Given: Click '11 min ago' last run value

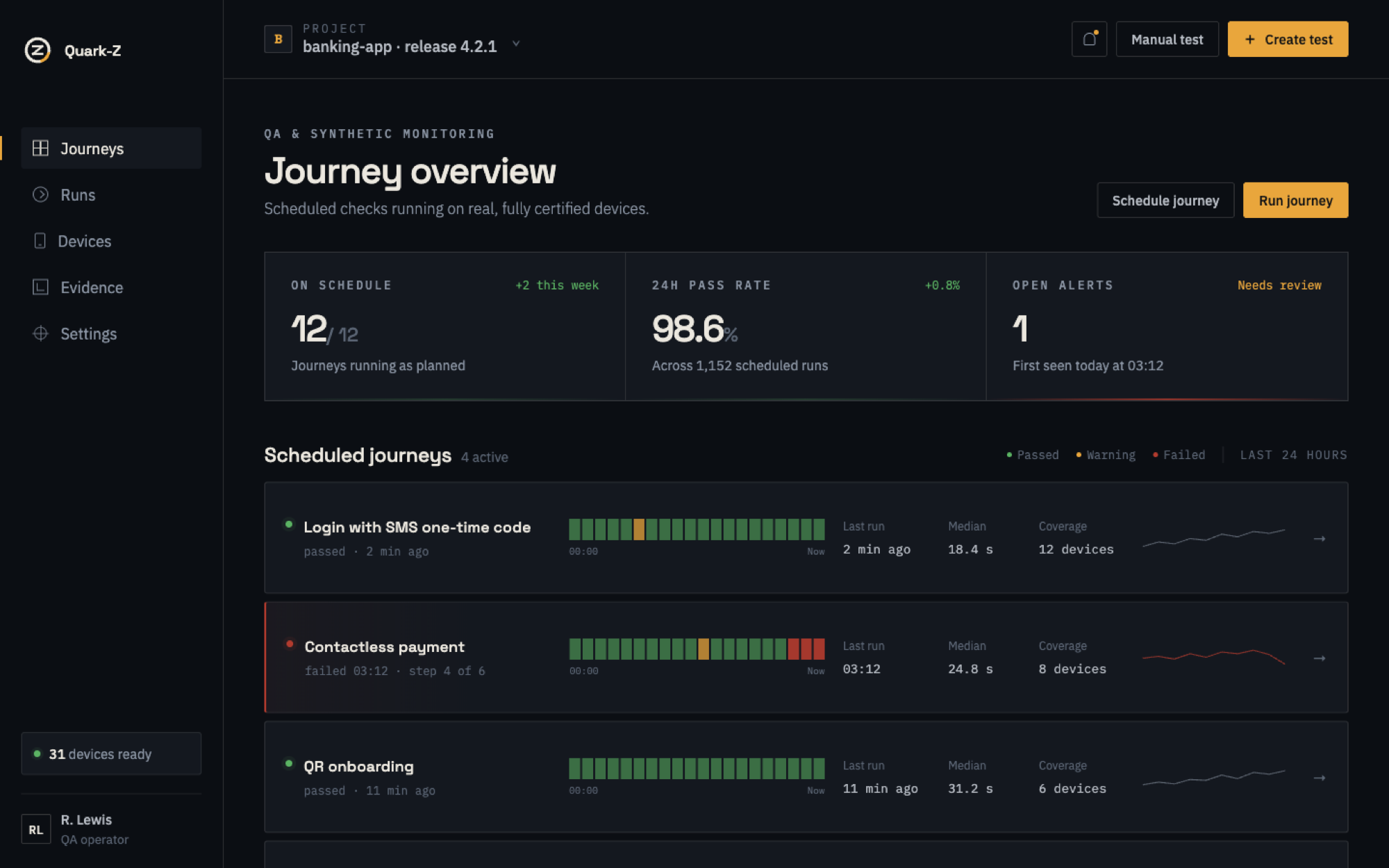Looking at the screenshot, I should click(880, 788).
